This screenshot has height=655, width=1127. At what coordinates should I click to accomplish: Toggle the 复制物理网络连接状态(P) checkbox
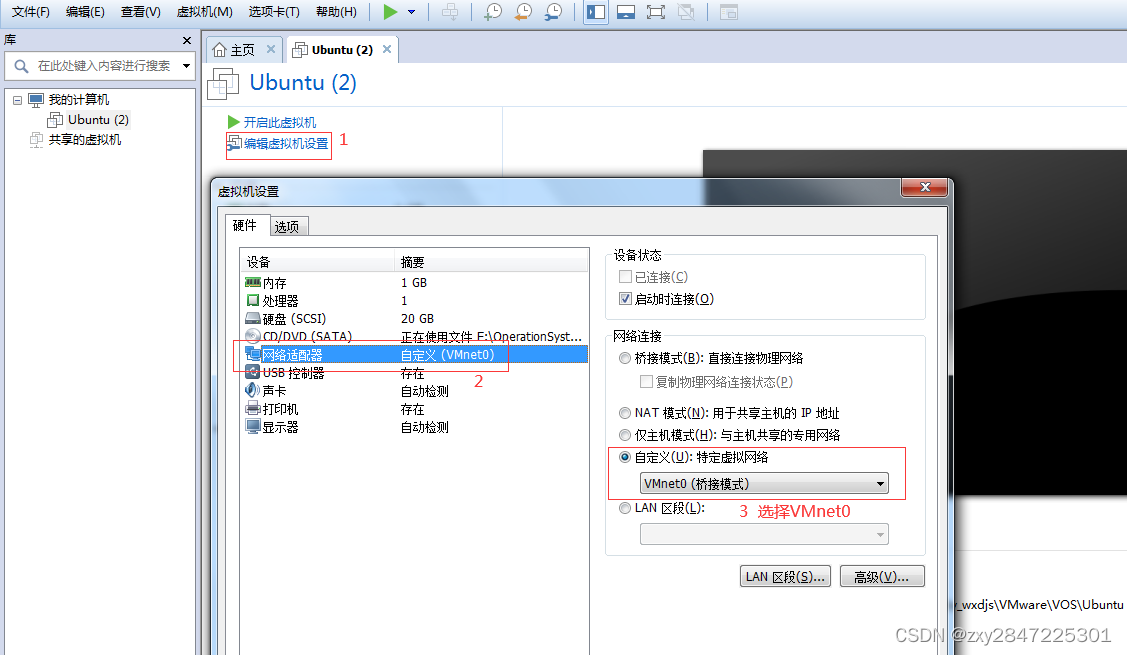(646, 381)
